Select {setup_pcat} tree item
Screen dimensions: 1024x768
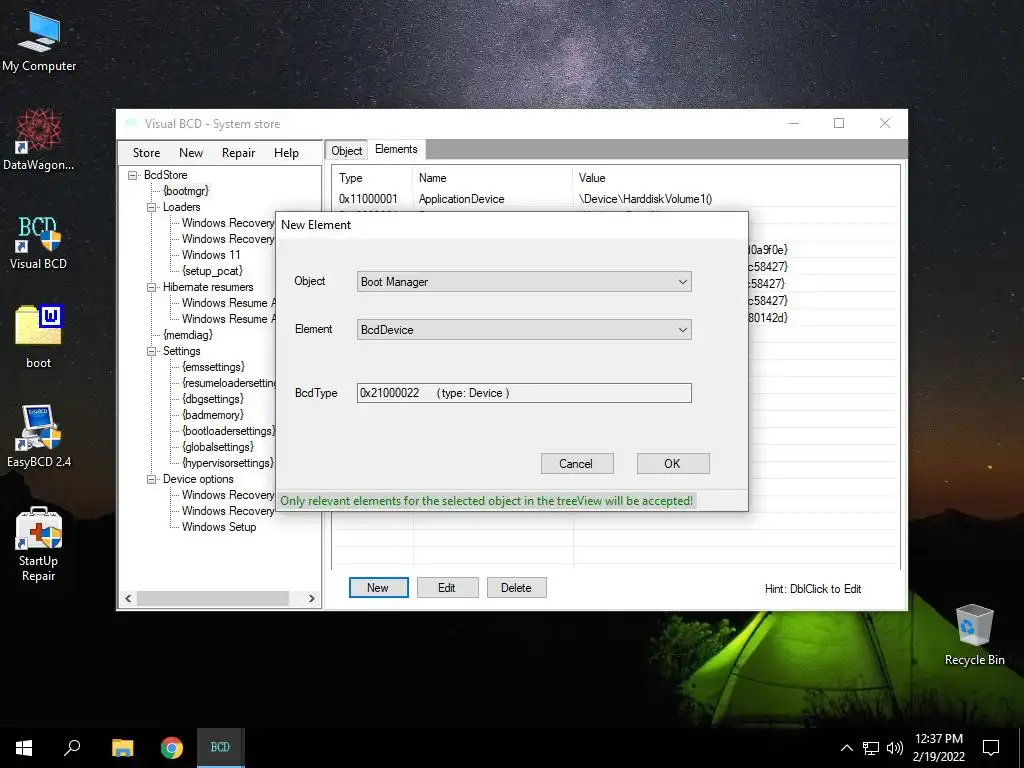212,271
